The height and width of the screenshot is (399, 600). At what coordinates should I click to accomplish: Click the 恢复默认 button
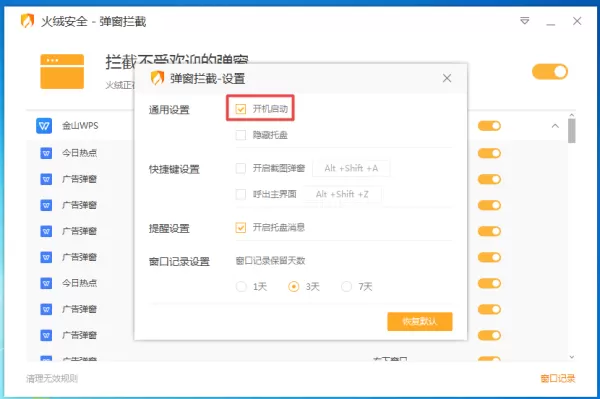click(x=420, y=321)
